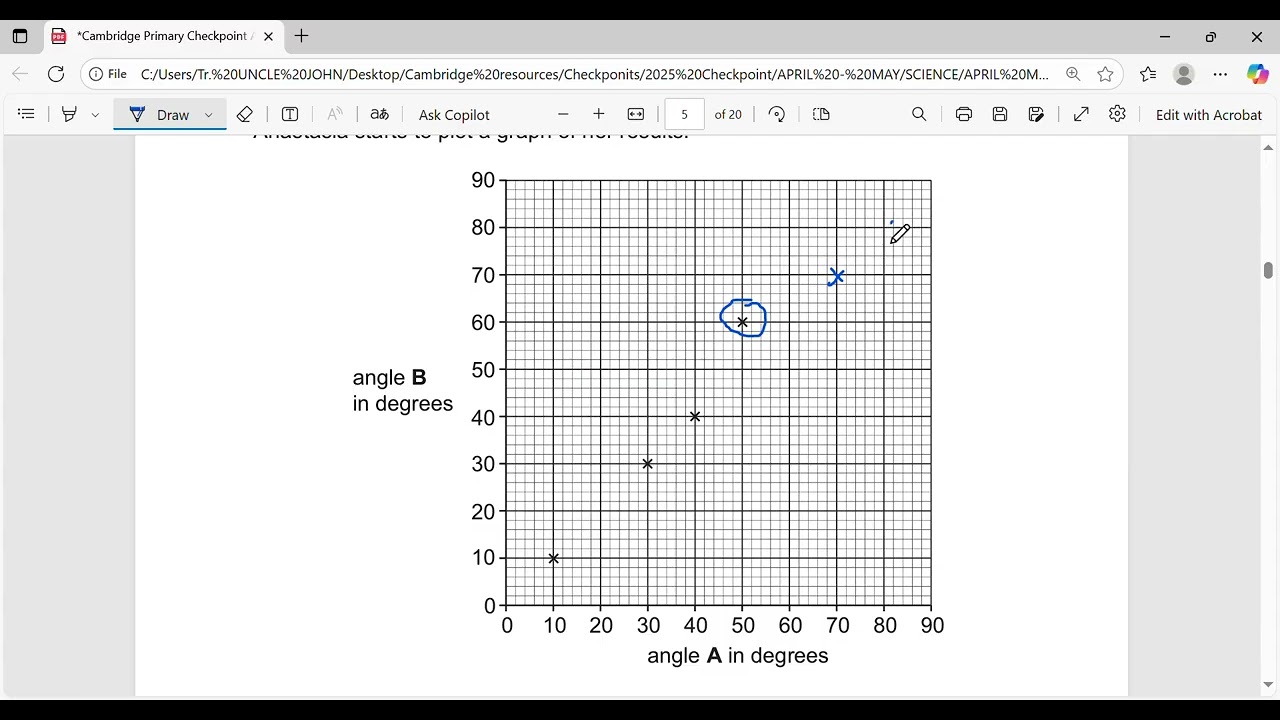Enter full screen mode

point(1081,115)
